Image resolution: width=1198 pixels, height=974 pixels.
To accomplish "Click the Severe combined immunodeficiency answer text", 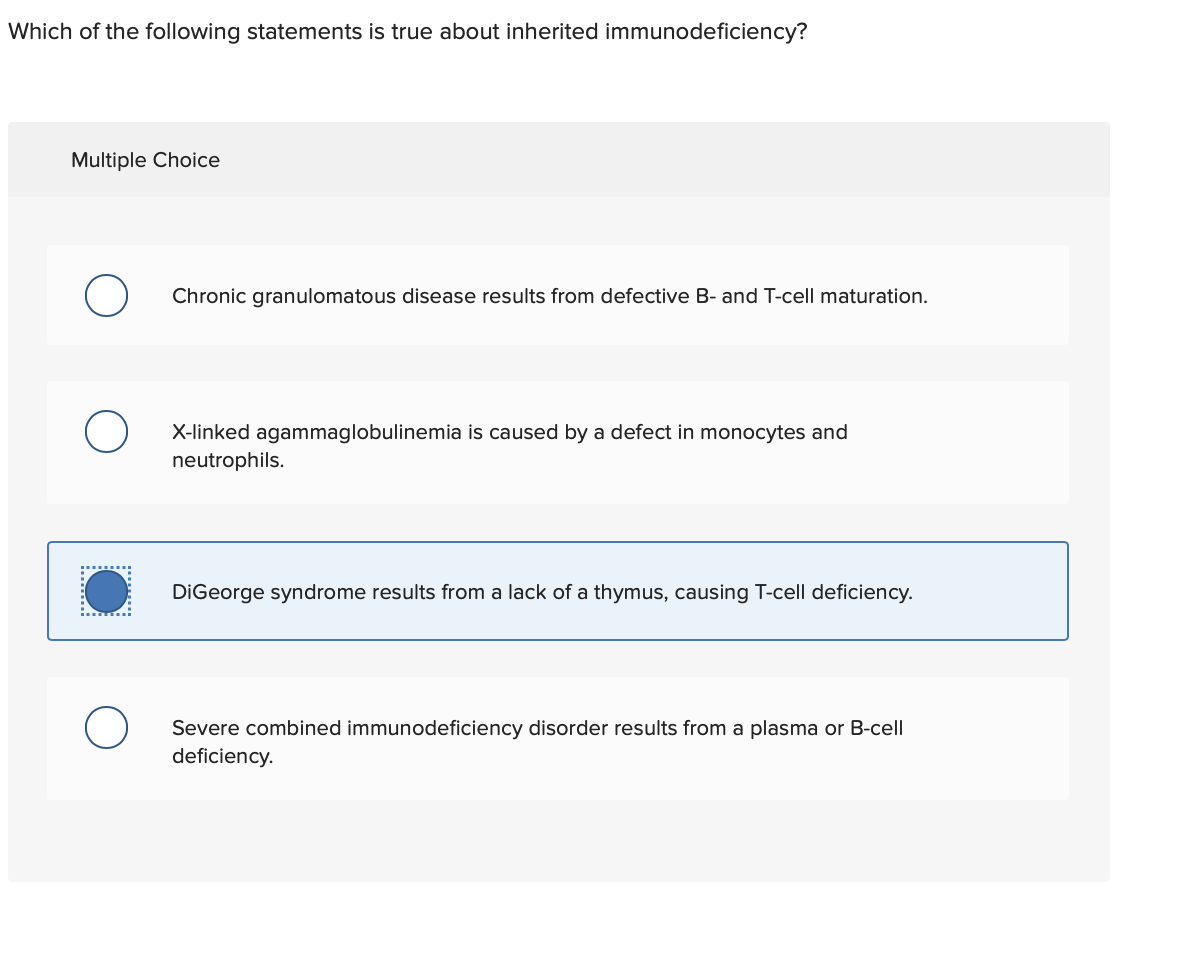I will [x=536, y=728].
